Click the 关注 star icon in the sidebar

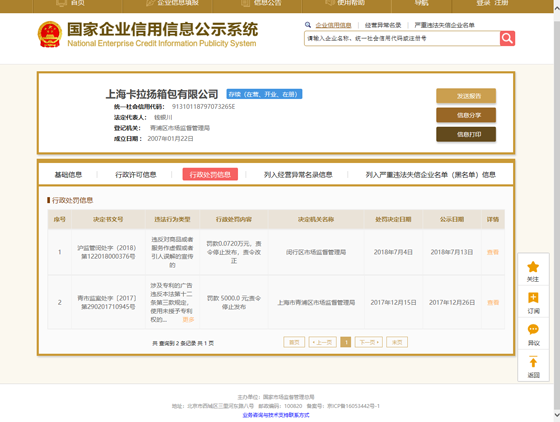click(533, 267)
